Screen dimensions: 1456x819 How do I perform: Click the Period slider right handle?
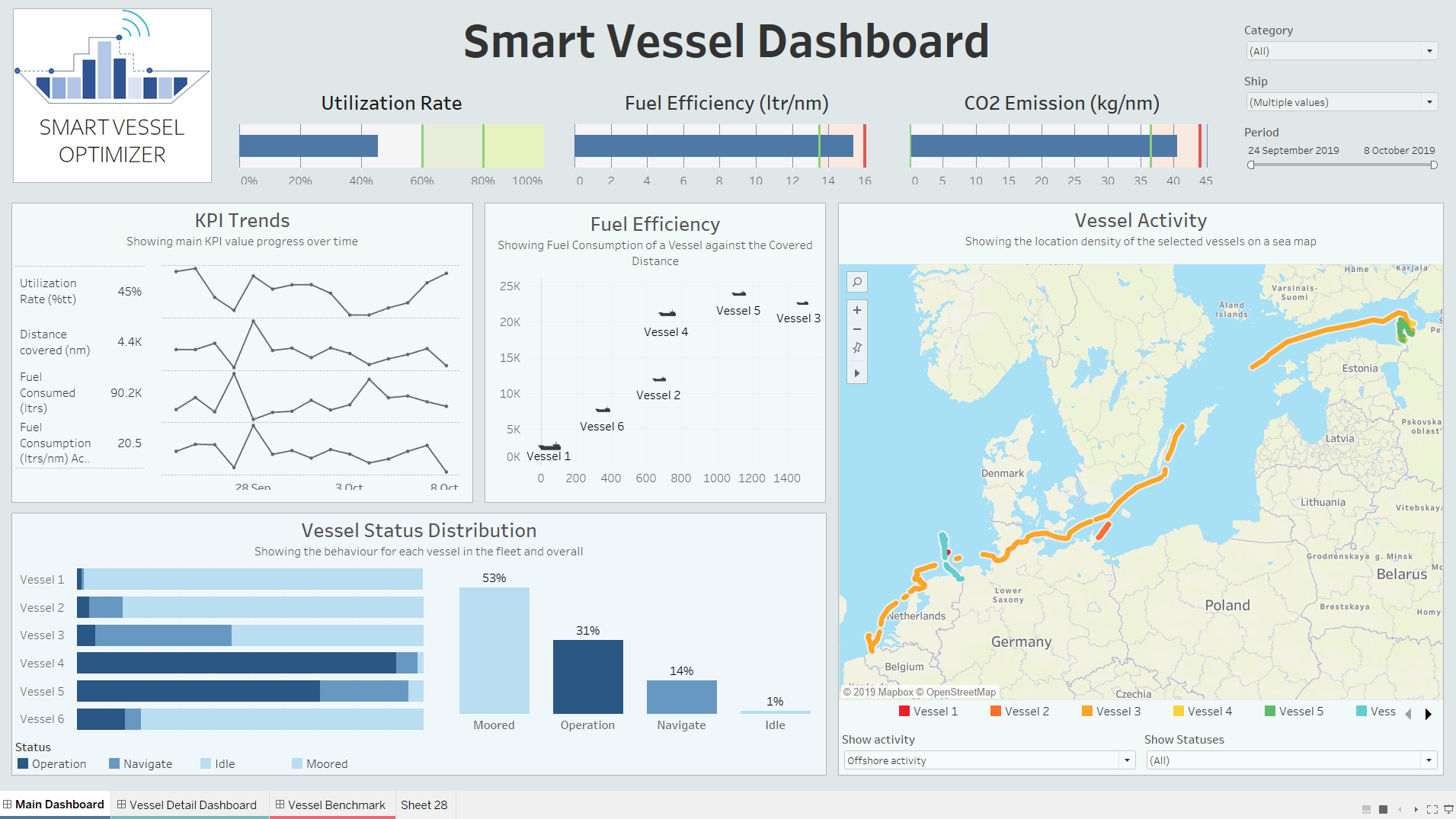coord(1433,165)
